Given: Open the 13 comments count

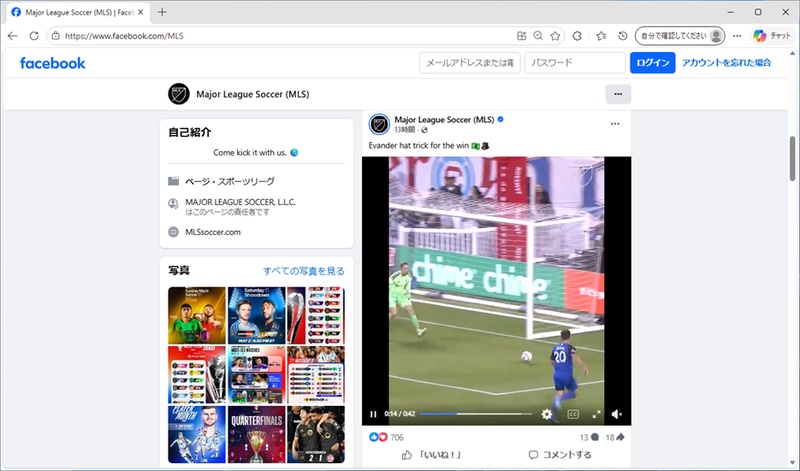Looking at the screenshot, I should click(x=589, y=437).
